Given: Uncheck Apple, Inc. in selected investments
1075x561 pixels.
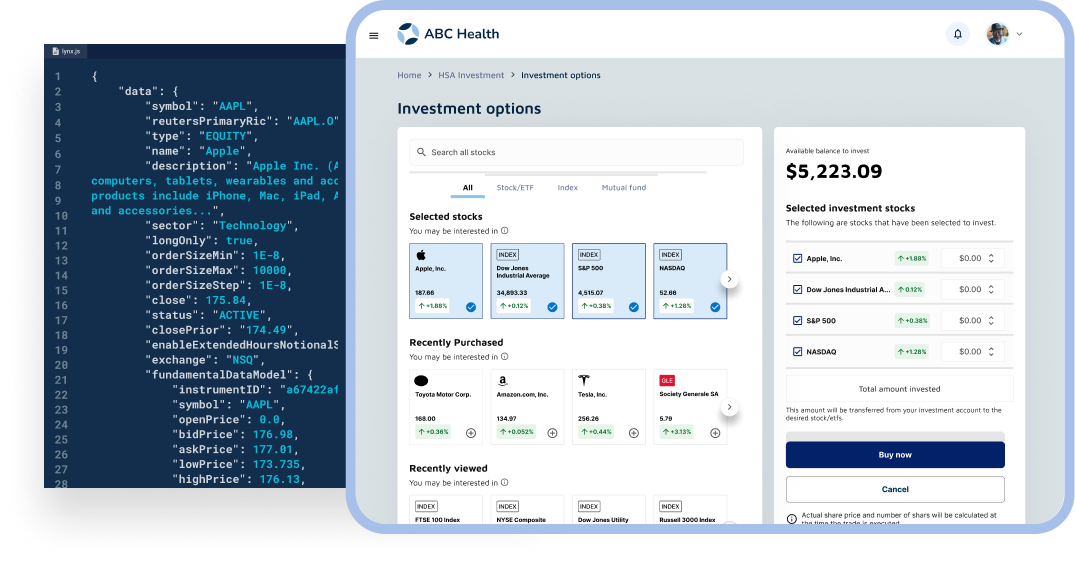Looking at the screenshot, I should pyautogui.click(x=797, y=258).
